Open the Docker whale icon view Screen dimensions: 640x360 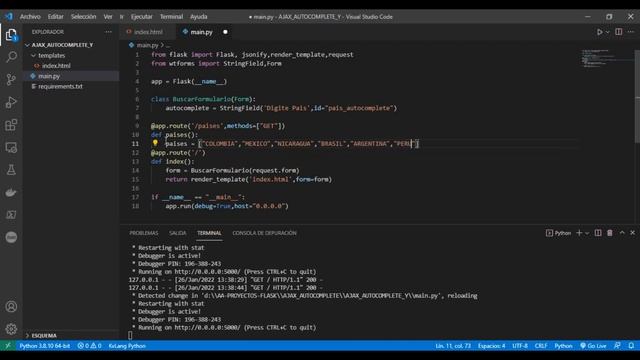11,192
